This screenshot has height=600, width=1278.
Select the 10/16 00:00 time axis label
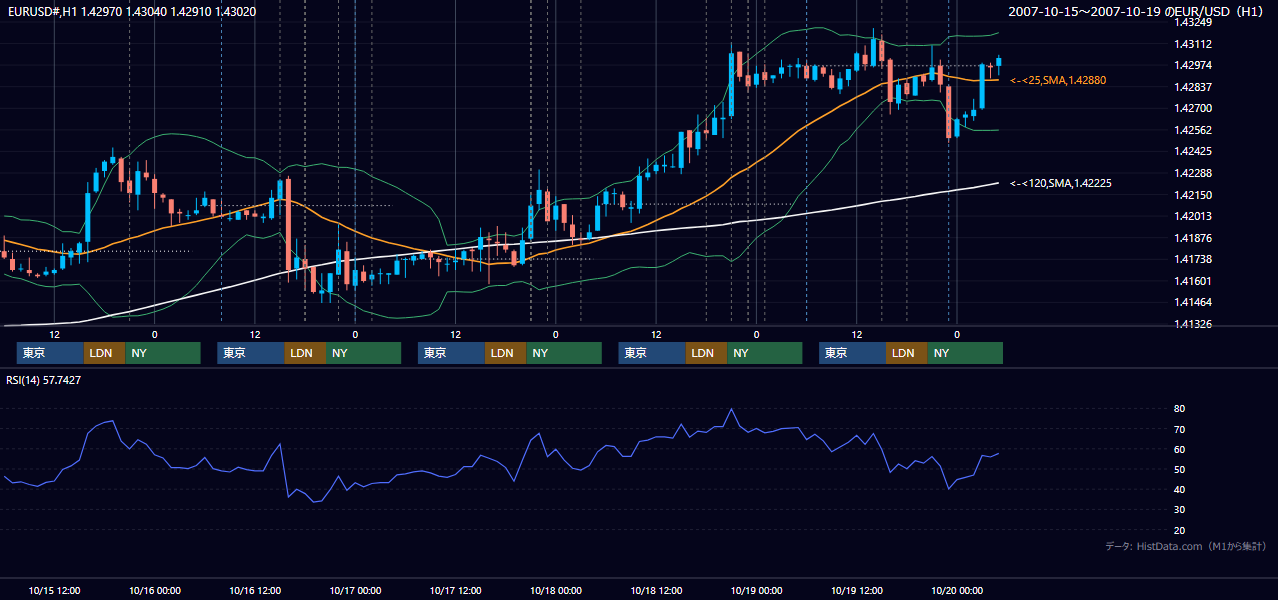pyautogui.click(x=155, y=590)
